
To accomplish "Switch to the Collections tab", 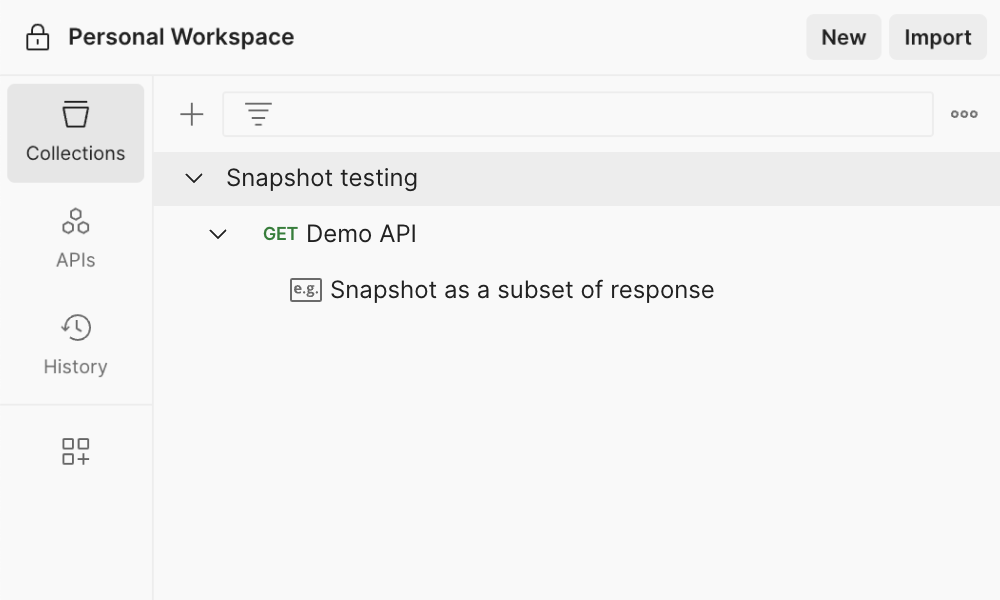I will [x=75, y=133].
